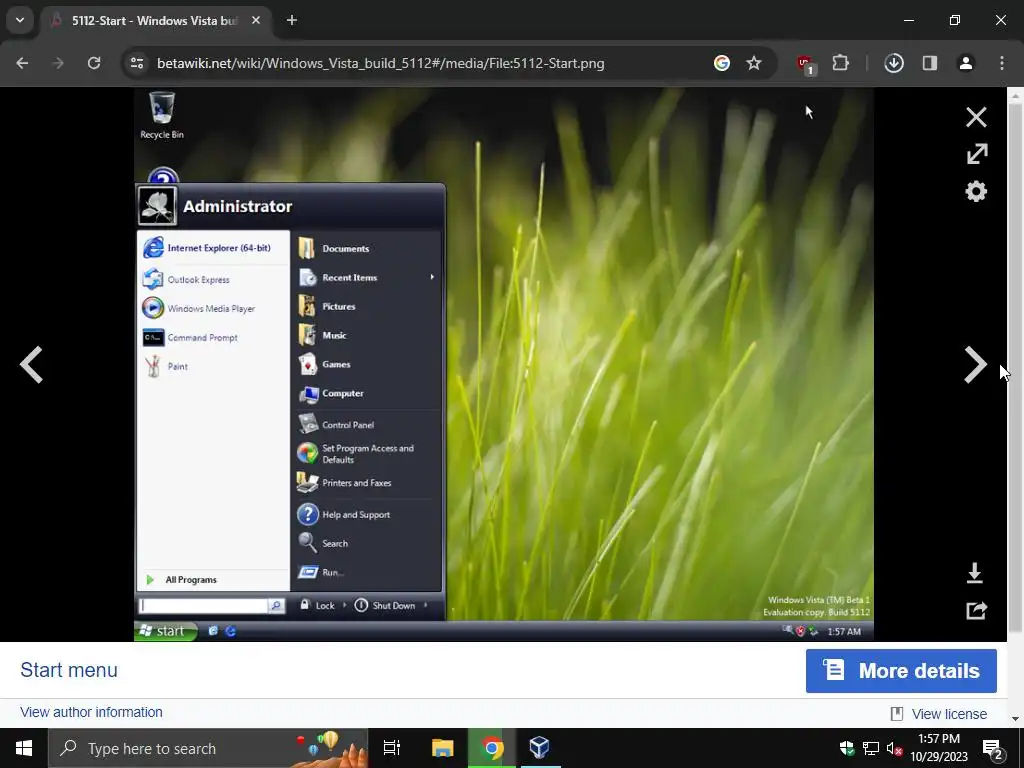Reload the page

tap(94, 63)
